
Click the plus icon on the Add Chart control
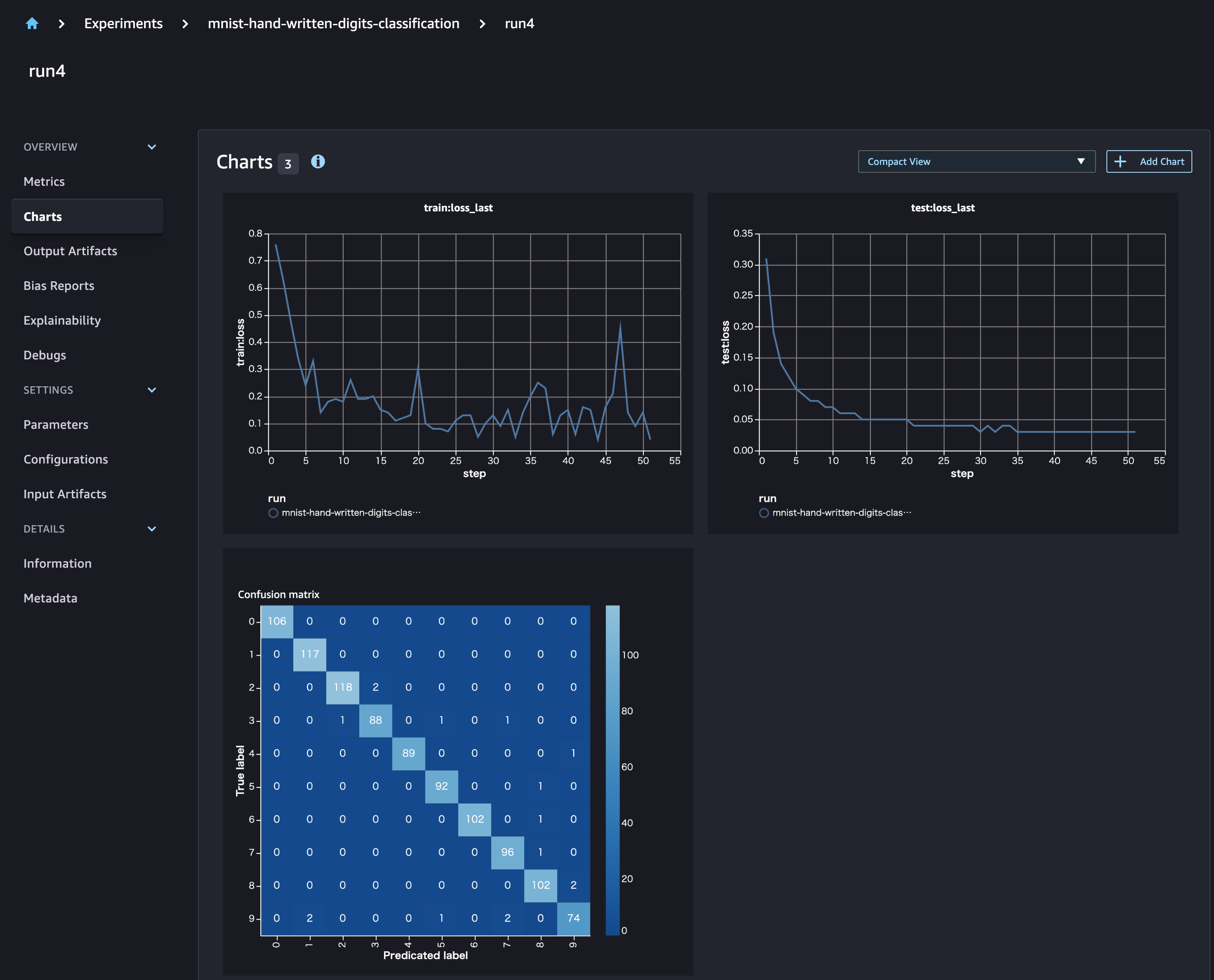1120,161
